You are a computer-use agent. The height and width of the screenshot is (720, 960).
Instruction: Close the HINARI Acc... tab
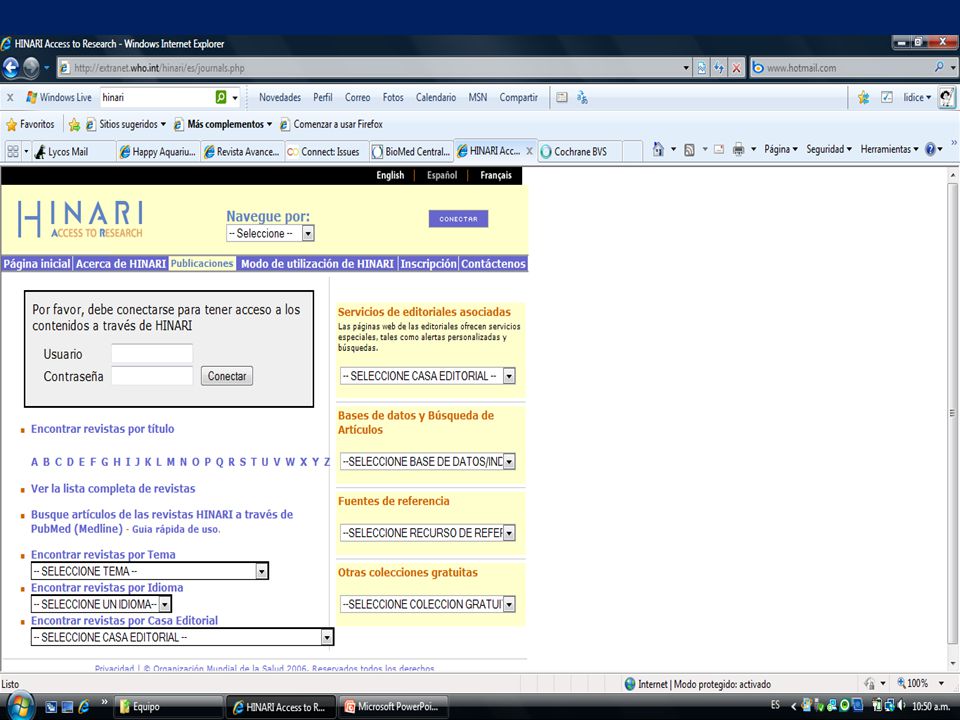pyautogui.click(x=530, y=151)
